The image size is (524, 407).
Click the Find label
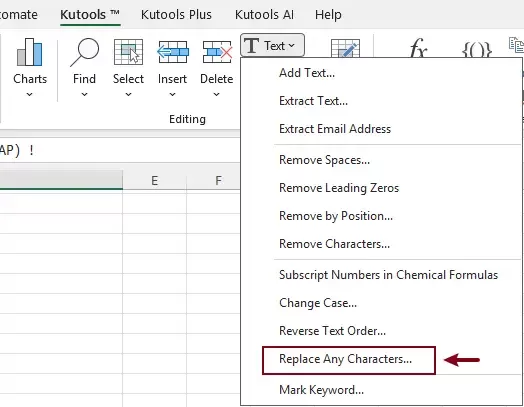(85, 79)
